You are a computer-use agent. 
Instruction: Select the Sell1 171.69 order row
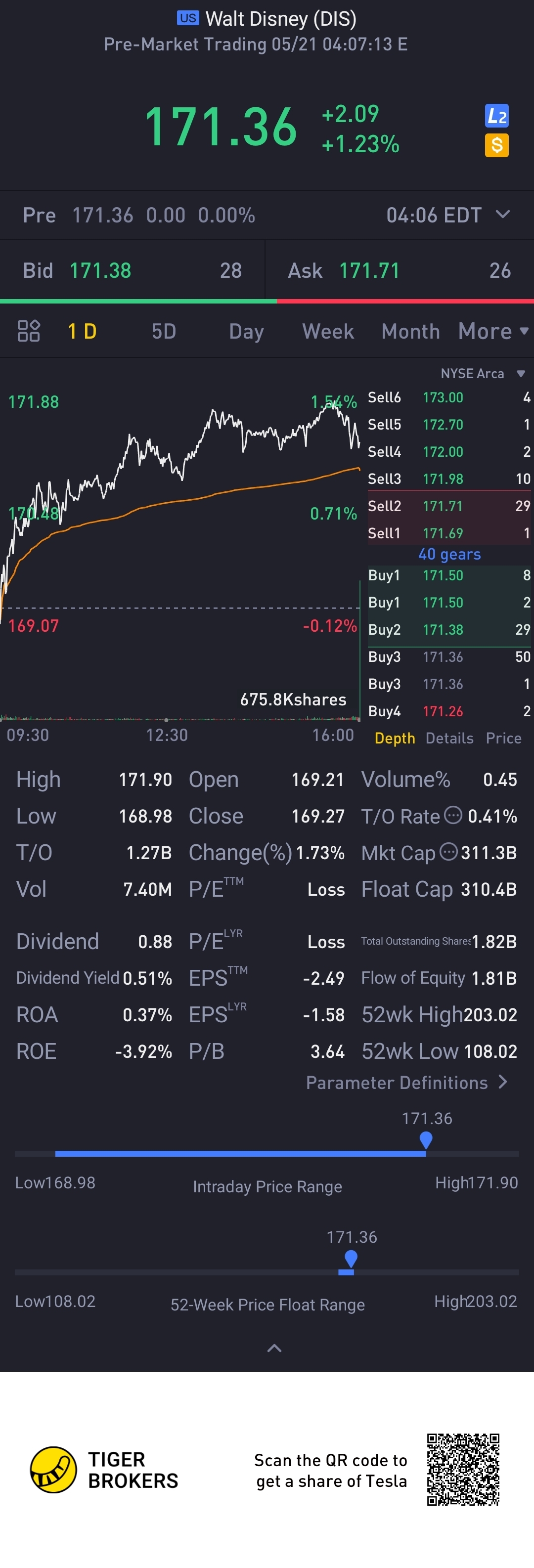pyautogui.click(x=449, y=533)
